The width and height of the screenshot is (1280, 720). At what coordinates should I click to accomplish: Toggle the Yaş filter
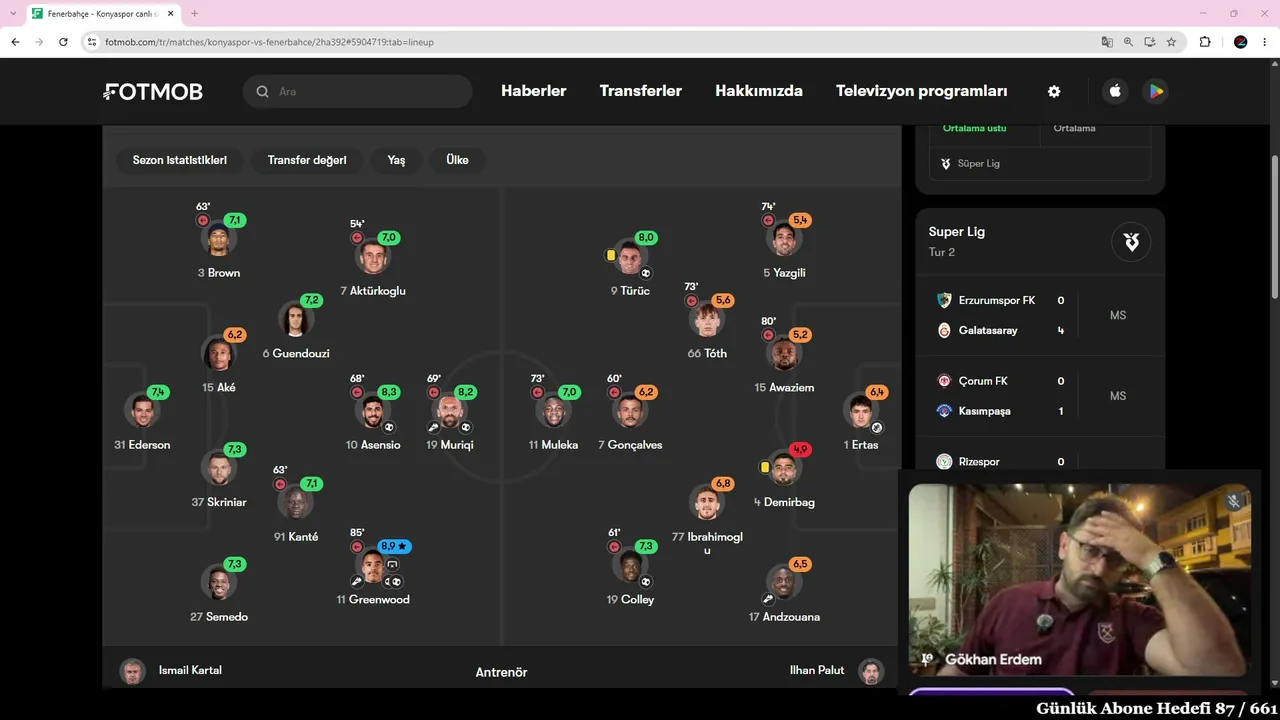(x=396, y=160)
